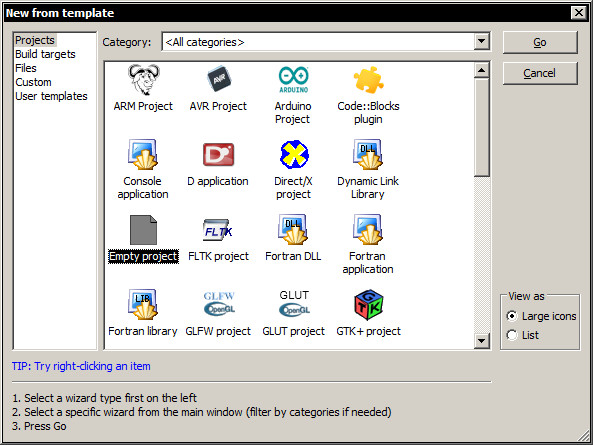The height and width of the screenshot is (445, 593).
Task: Click the 'TIP: Try right-clicking an item' text
Action: [81, 366]
